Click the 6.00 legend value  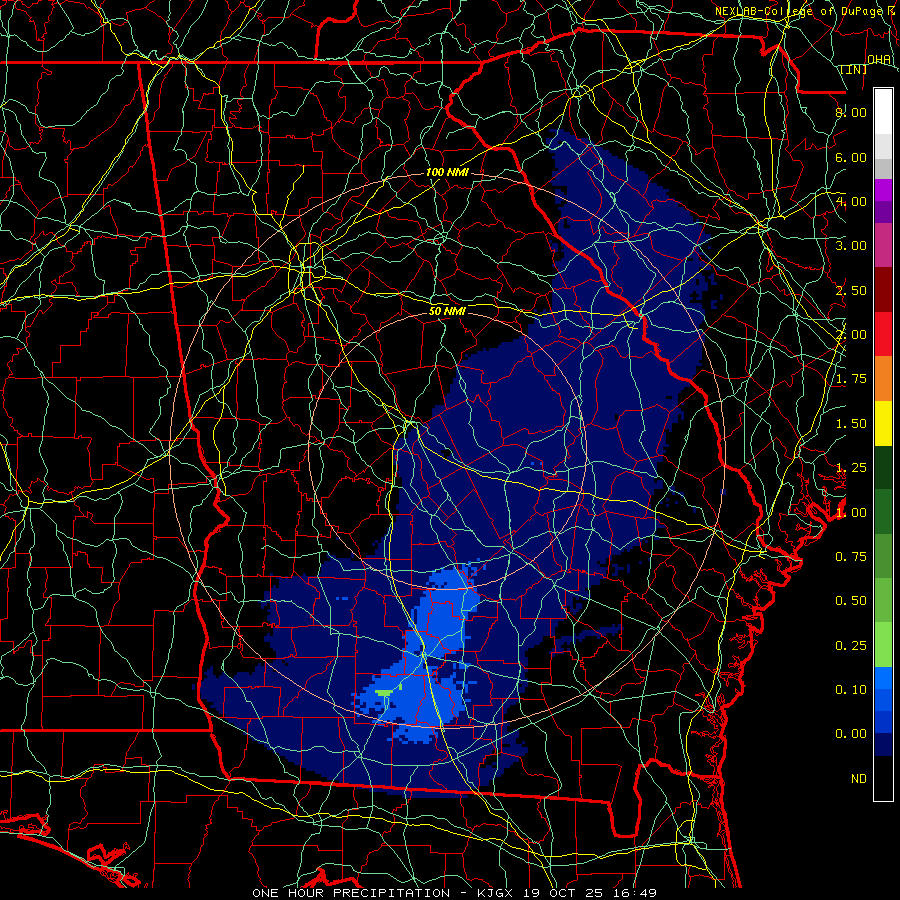[851, 157]
